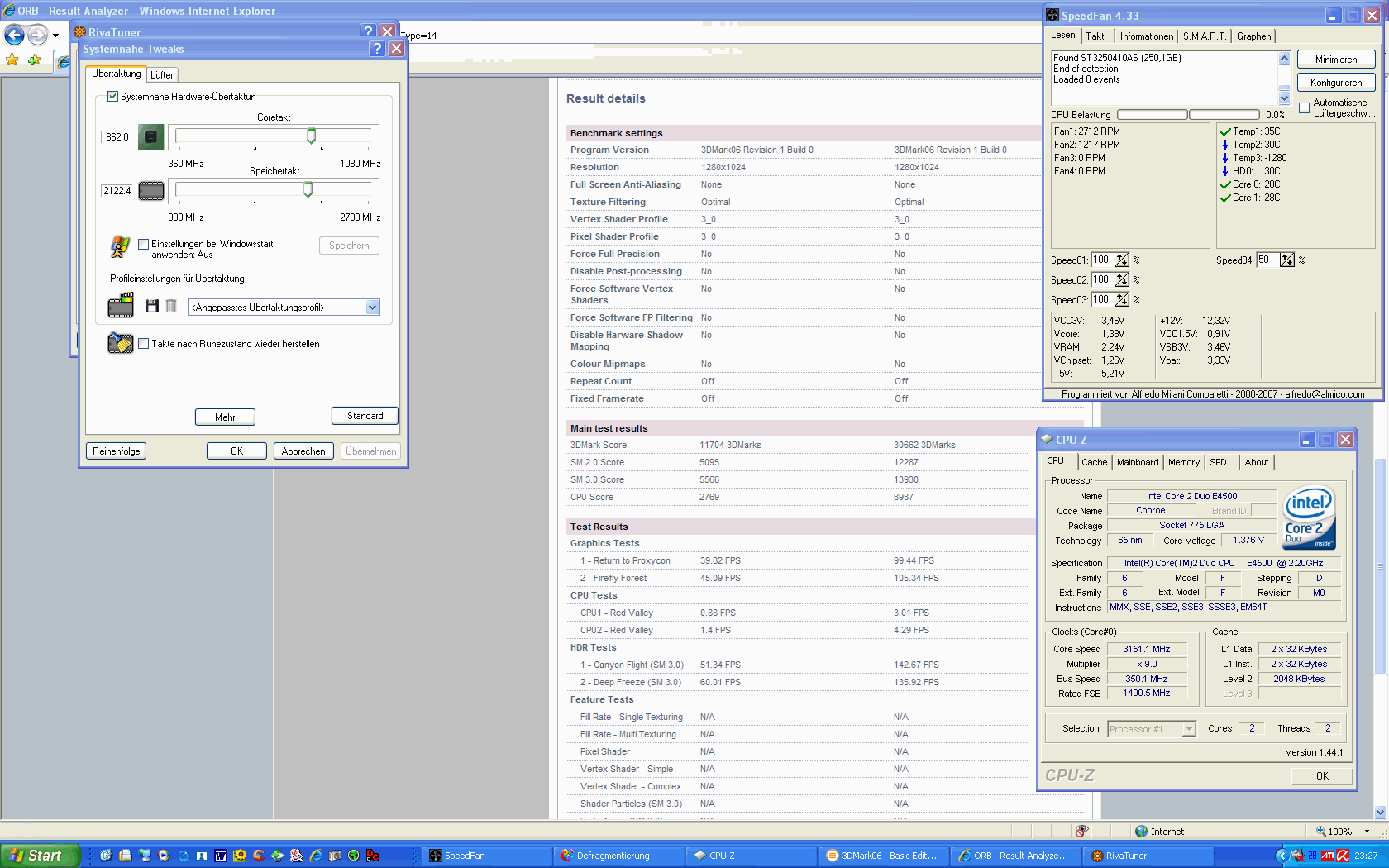Click the memory chip icon beside Speichertakt
The height and width of the screenshot is (868, 1389).
pos(150,191)
